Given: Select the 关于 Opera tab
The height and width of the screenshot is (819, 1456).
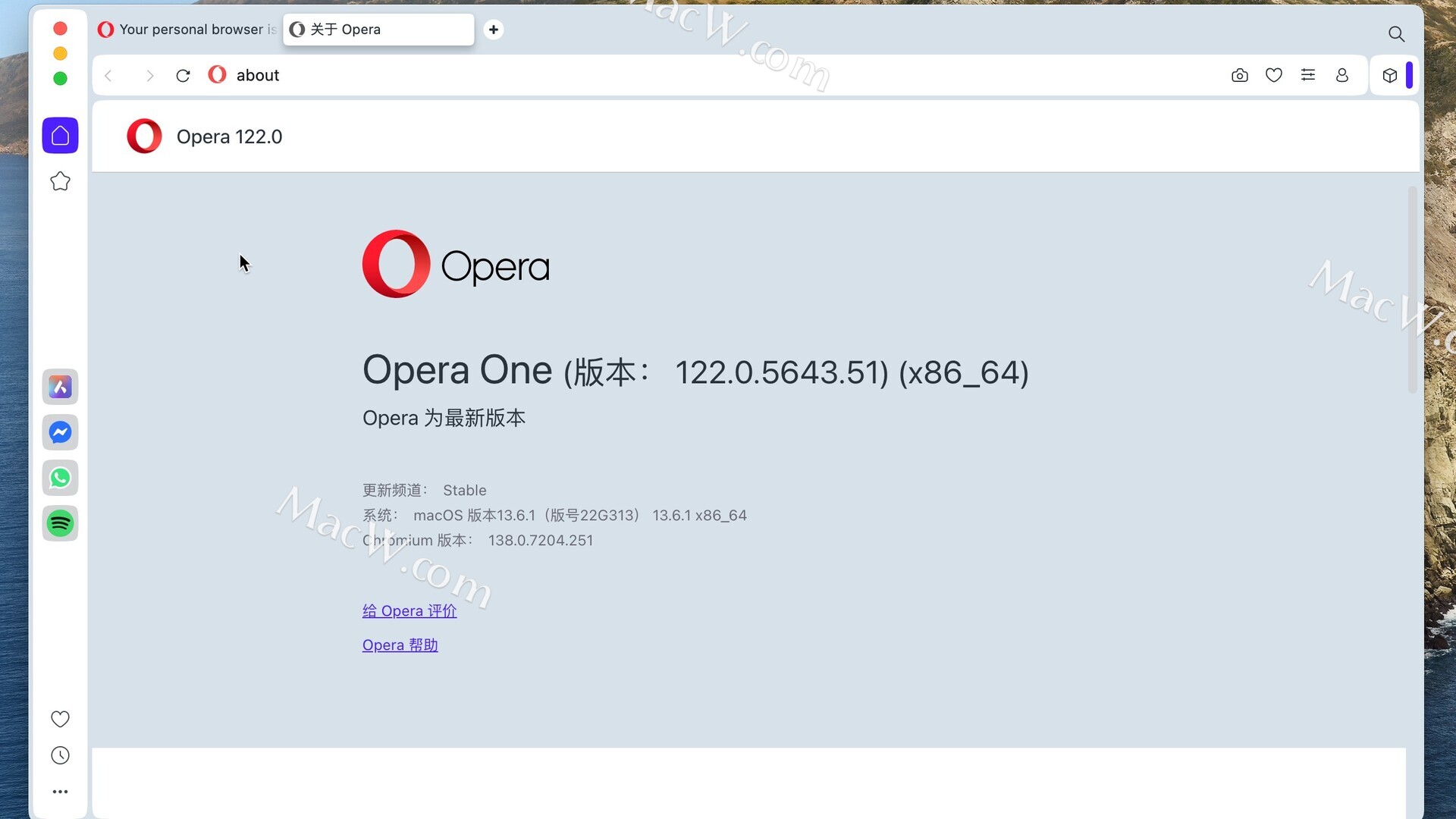Looking at the screenshot, I should point(378,30).
